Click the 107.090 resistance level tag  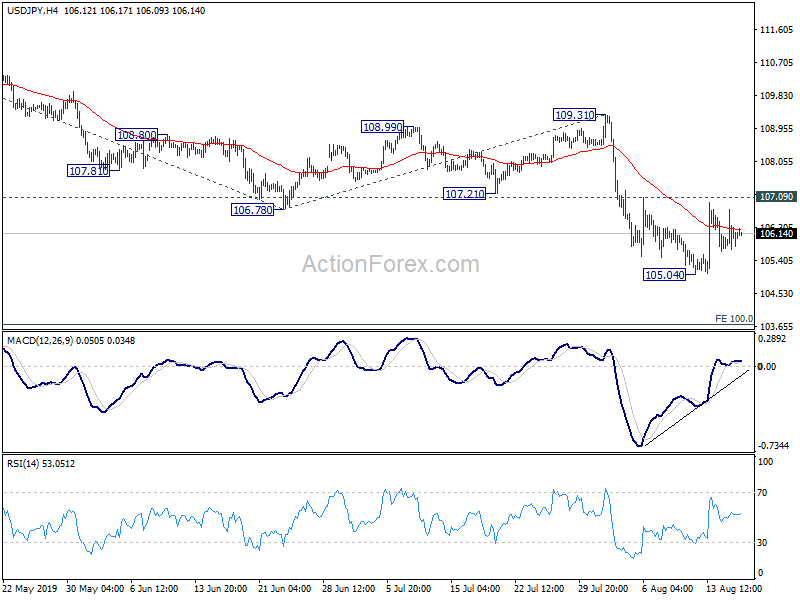[776, 197]
